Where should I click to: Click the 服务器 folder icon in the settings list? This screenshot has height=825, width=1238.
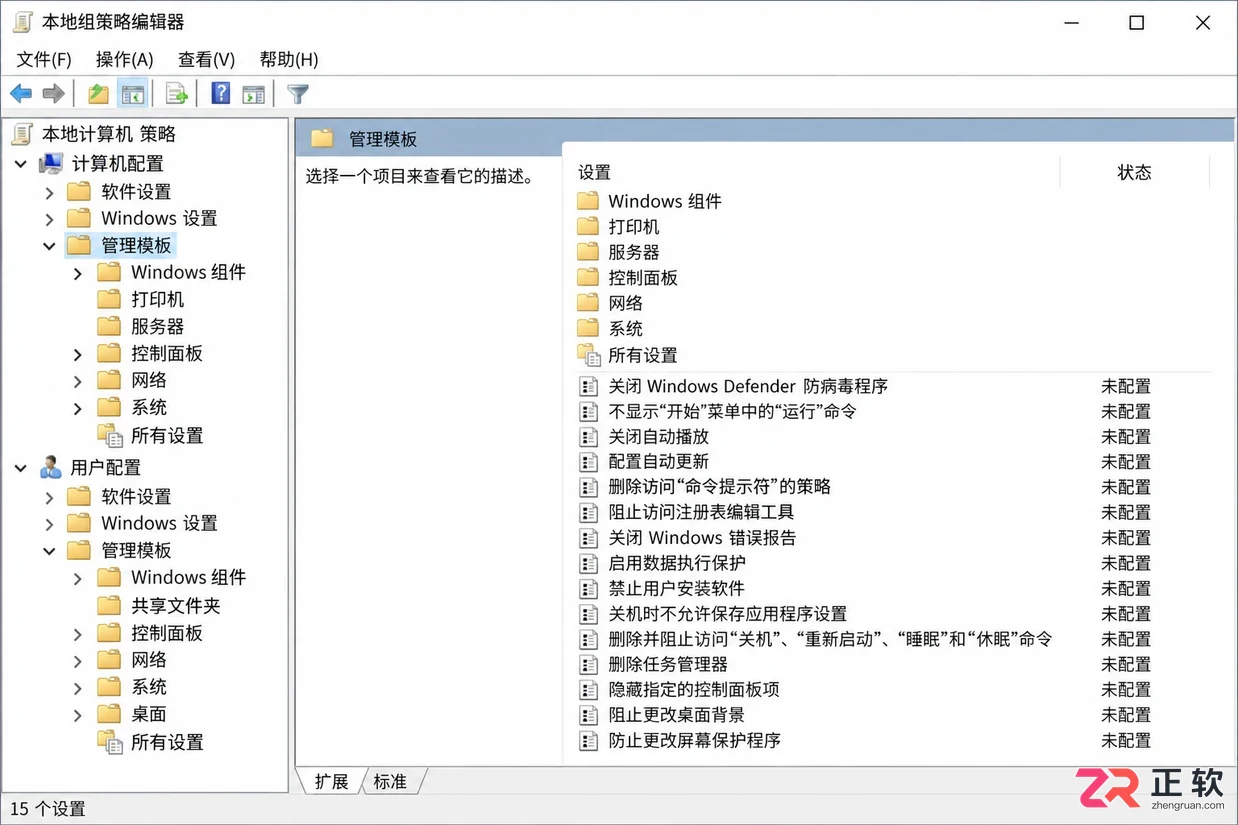click(588, 252)
